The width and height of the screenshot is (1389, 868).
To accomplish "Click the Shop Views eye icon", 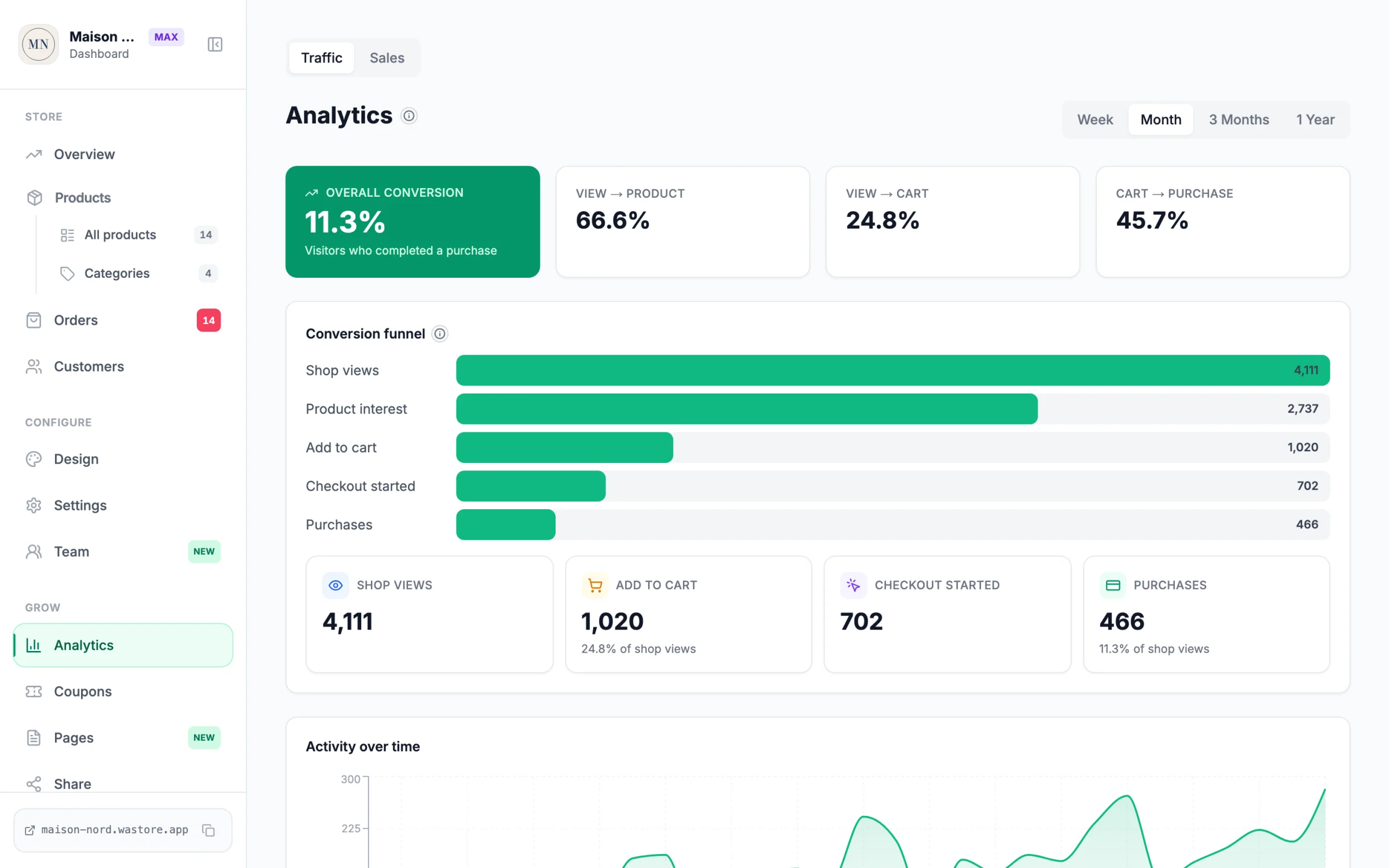I will tap(336, 585).
